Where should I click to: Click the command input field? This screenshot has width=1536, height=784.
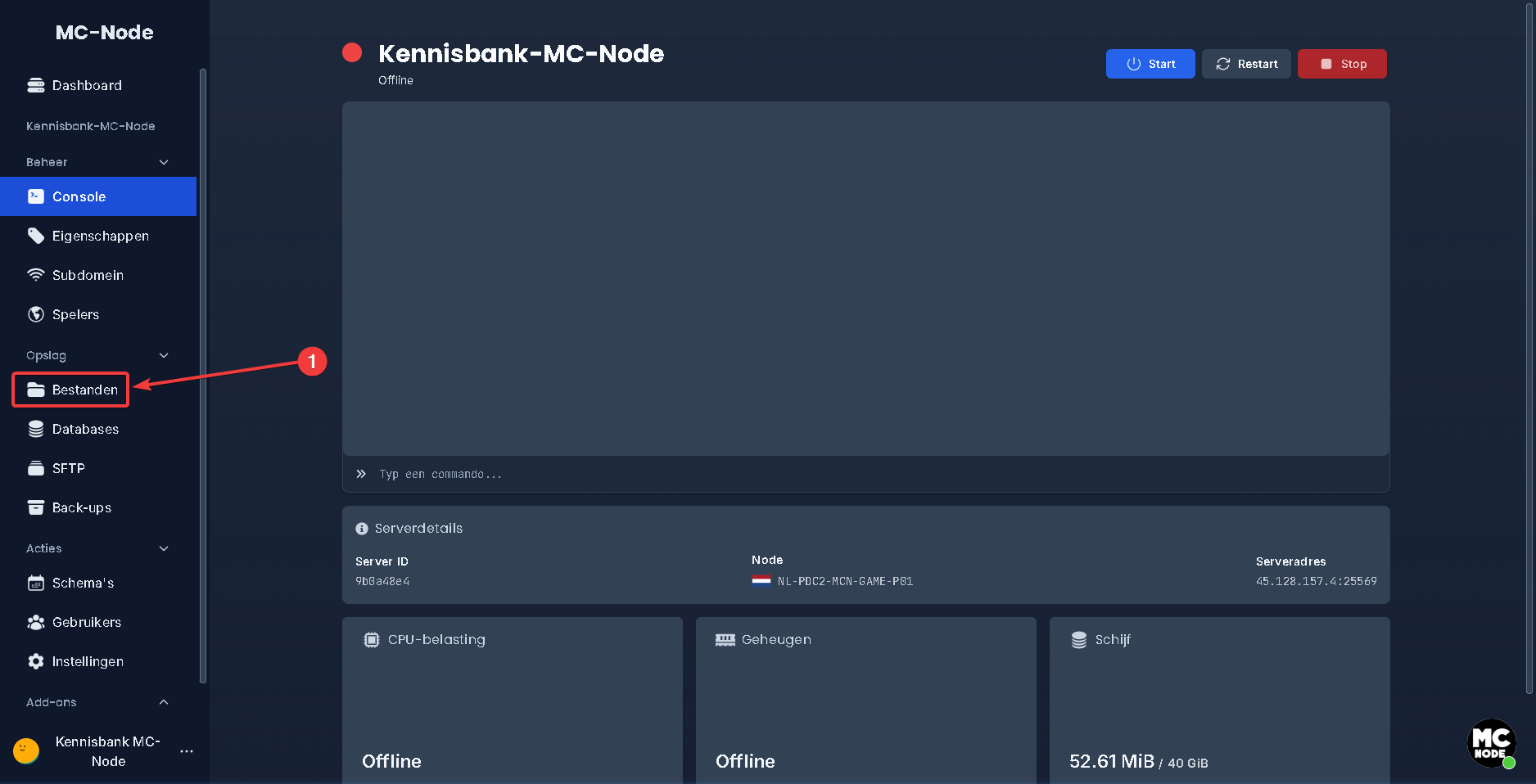pos(866,474)
